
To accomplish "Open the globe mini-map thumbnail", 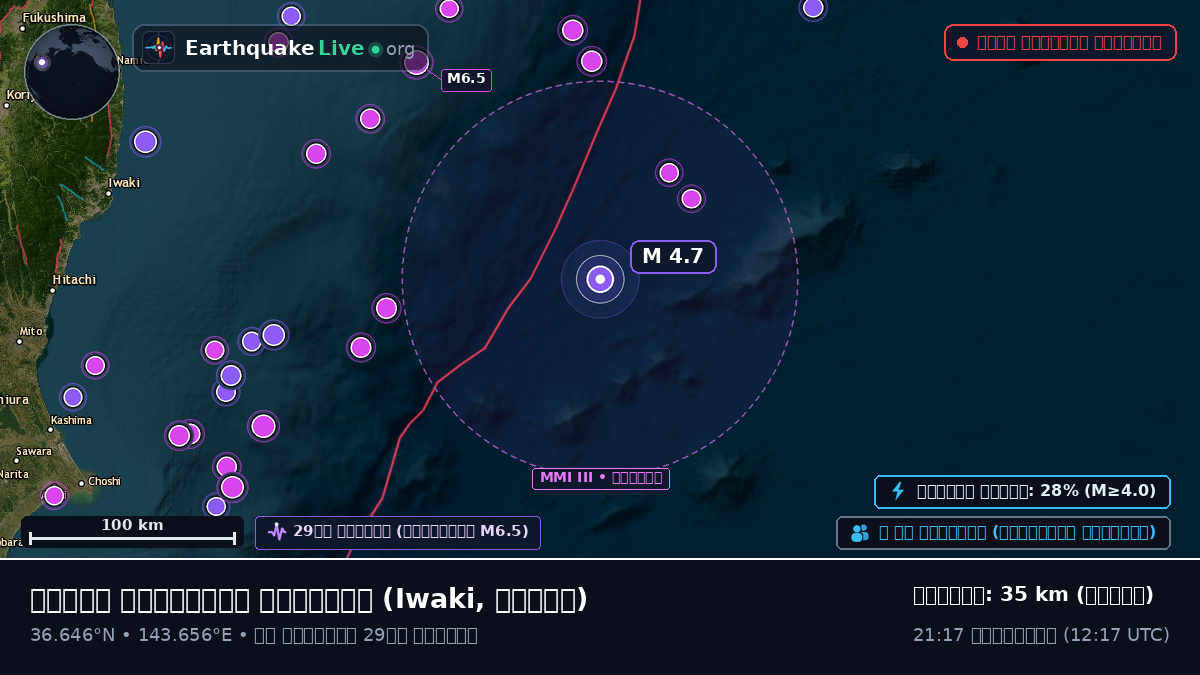I will (x=72, y=72).
